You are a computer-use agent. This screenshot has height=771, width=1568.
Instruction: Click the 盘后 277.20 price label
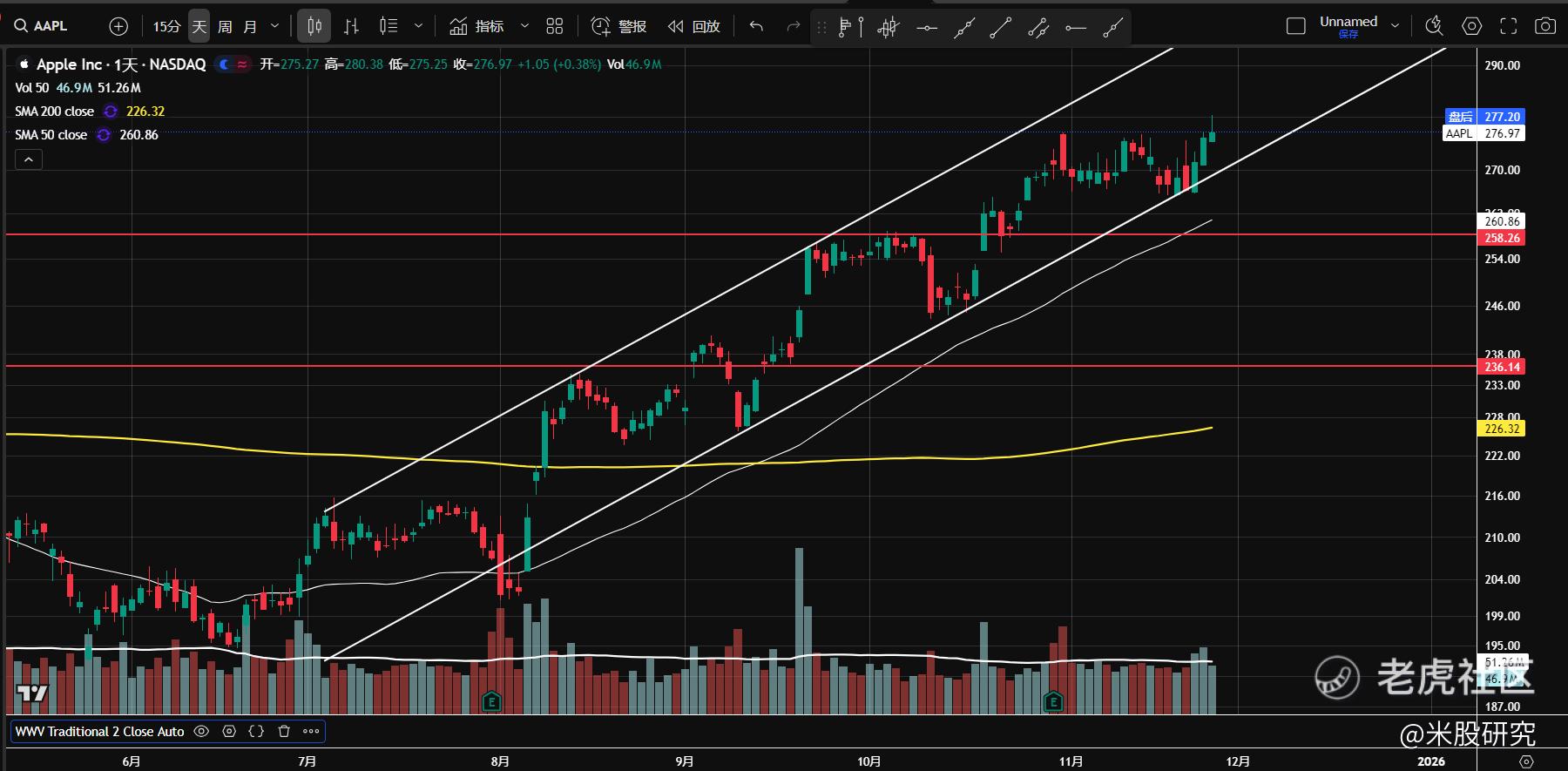[1484, 117]
